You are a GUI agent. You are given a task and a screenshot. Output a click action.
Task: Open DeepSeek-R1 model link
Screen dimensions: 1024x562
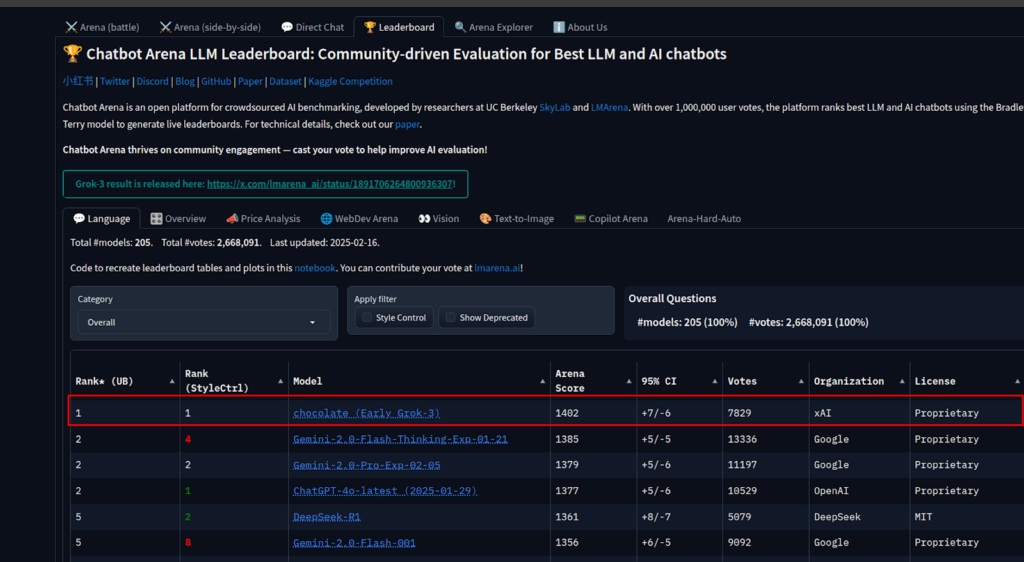327,517
